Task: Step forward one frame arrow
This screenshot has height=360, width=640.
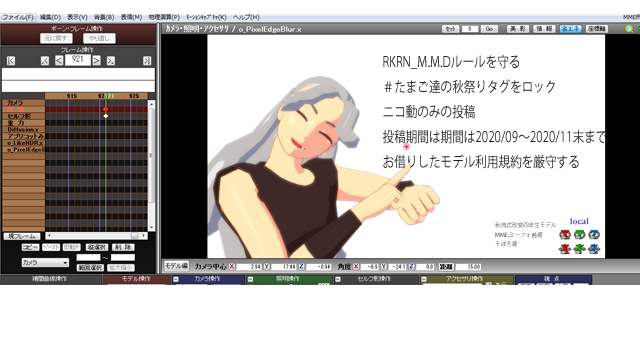Action: 96,61
